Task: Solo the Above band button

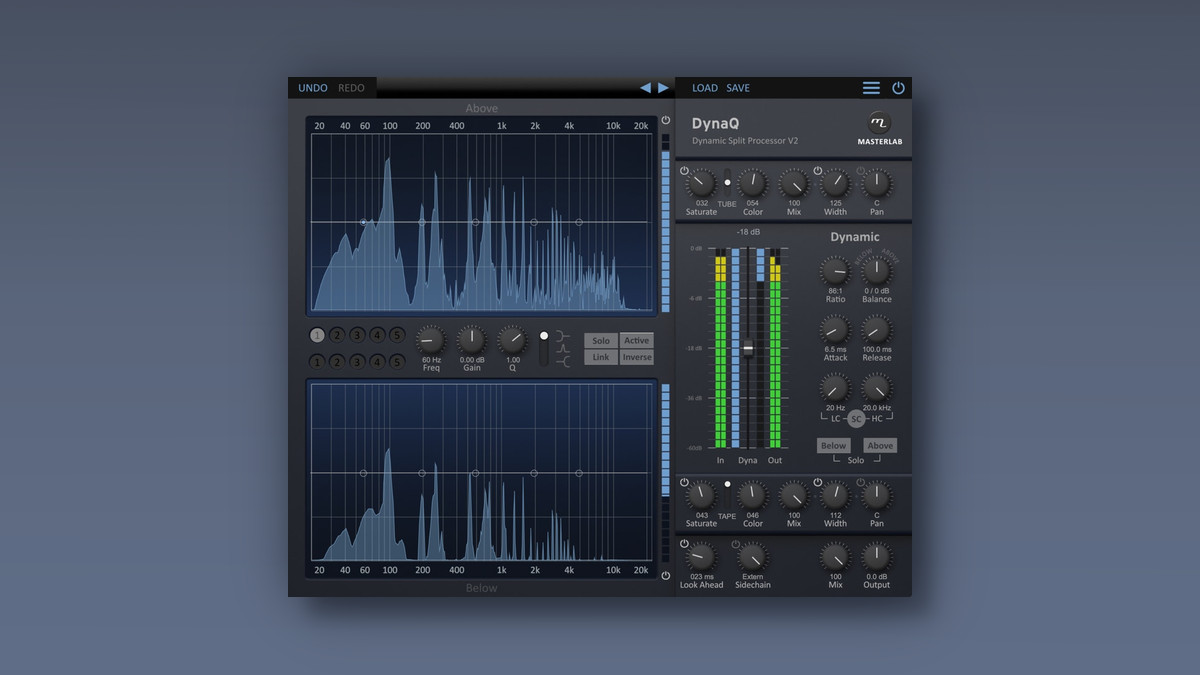Action: [x=880, y=446]
